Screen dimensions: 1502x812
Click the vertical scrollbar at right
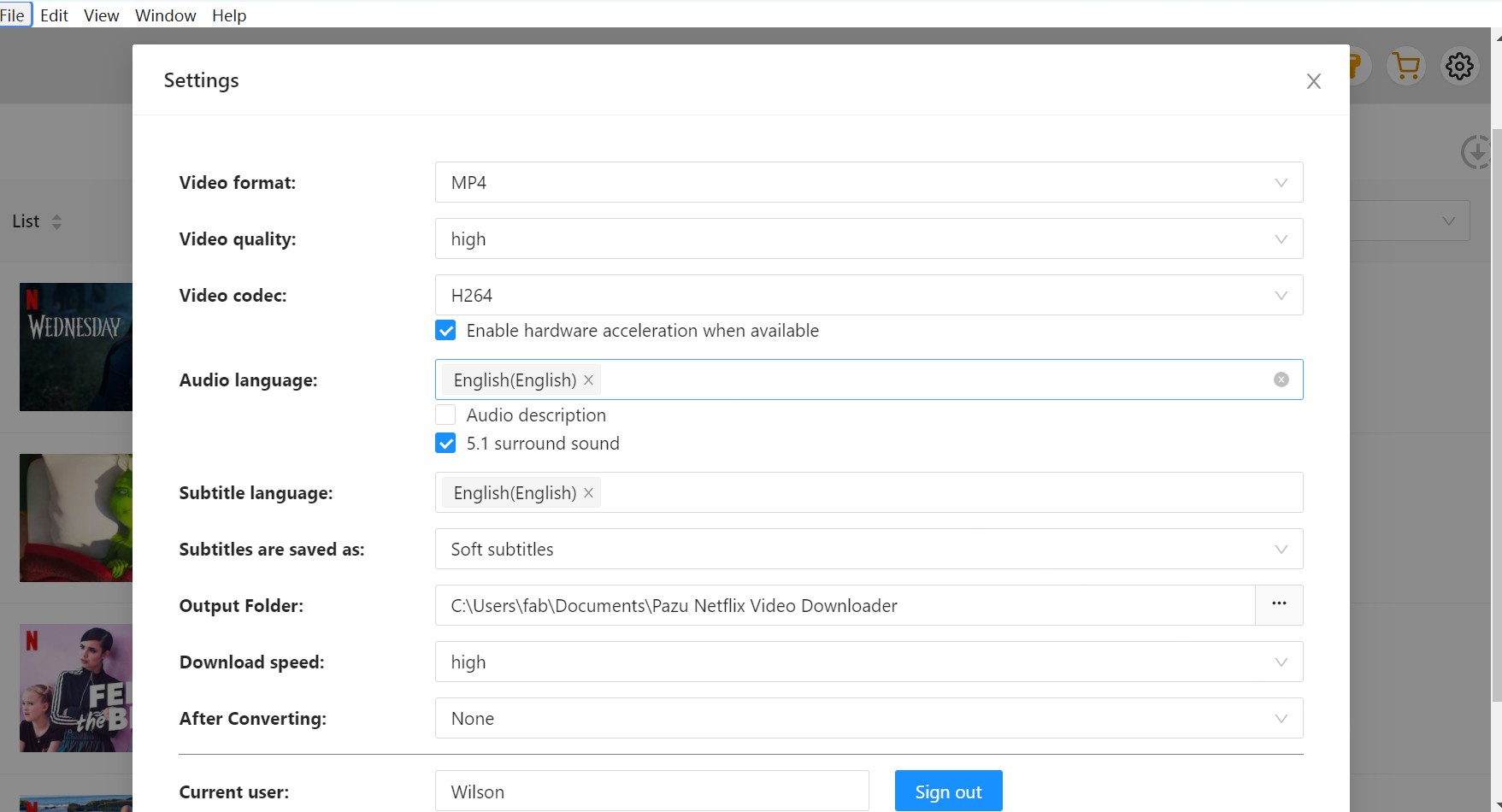pyautogui.click(x=1497, y=415)
